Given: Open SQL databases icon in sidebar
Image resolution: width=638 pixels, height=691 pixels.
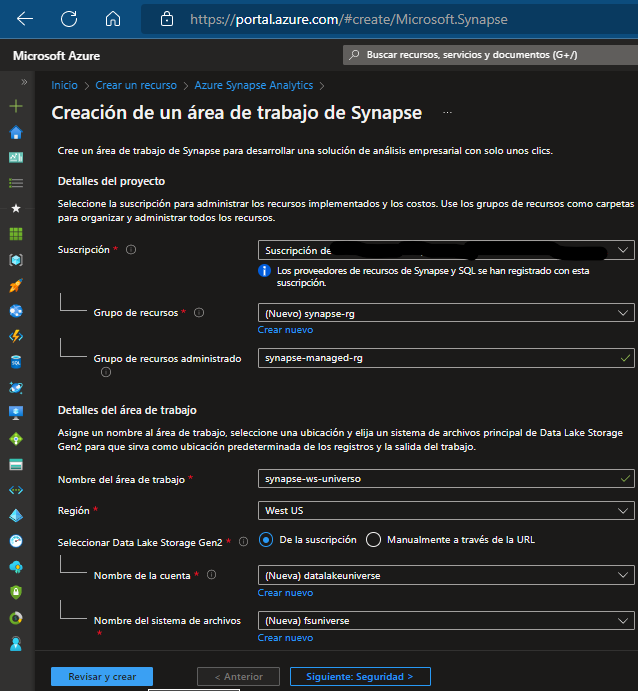Looking at the screenshot, I should pyautogui.click(x=16, y=362).
